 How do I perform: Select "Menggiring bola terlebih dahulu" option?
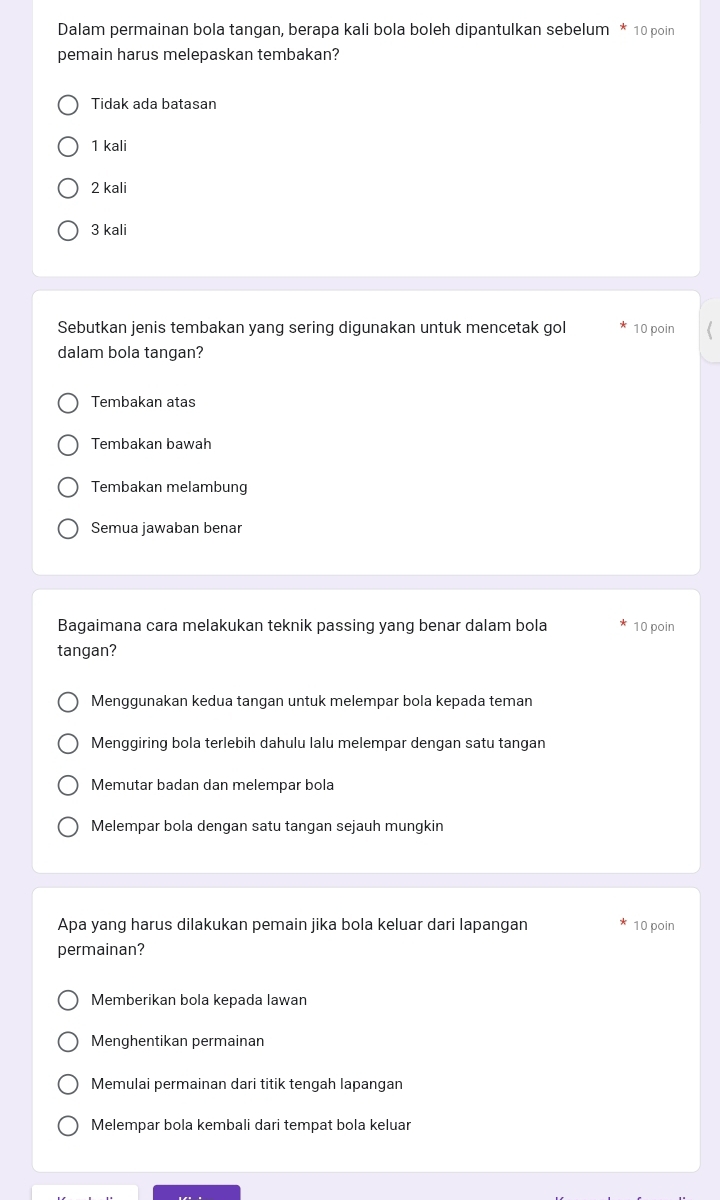[x=68, y=744]
